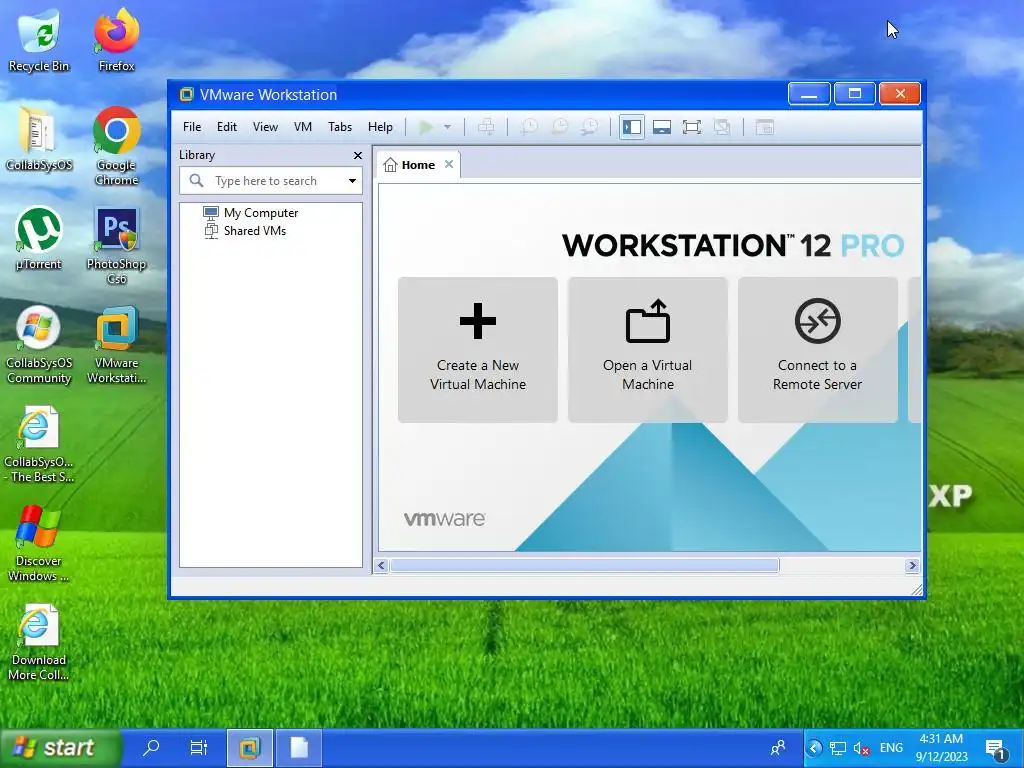Open the Edit menu
Image resolution: width=1024 pixels, height=768 pixels.
tap(227, 127)
